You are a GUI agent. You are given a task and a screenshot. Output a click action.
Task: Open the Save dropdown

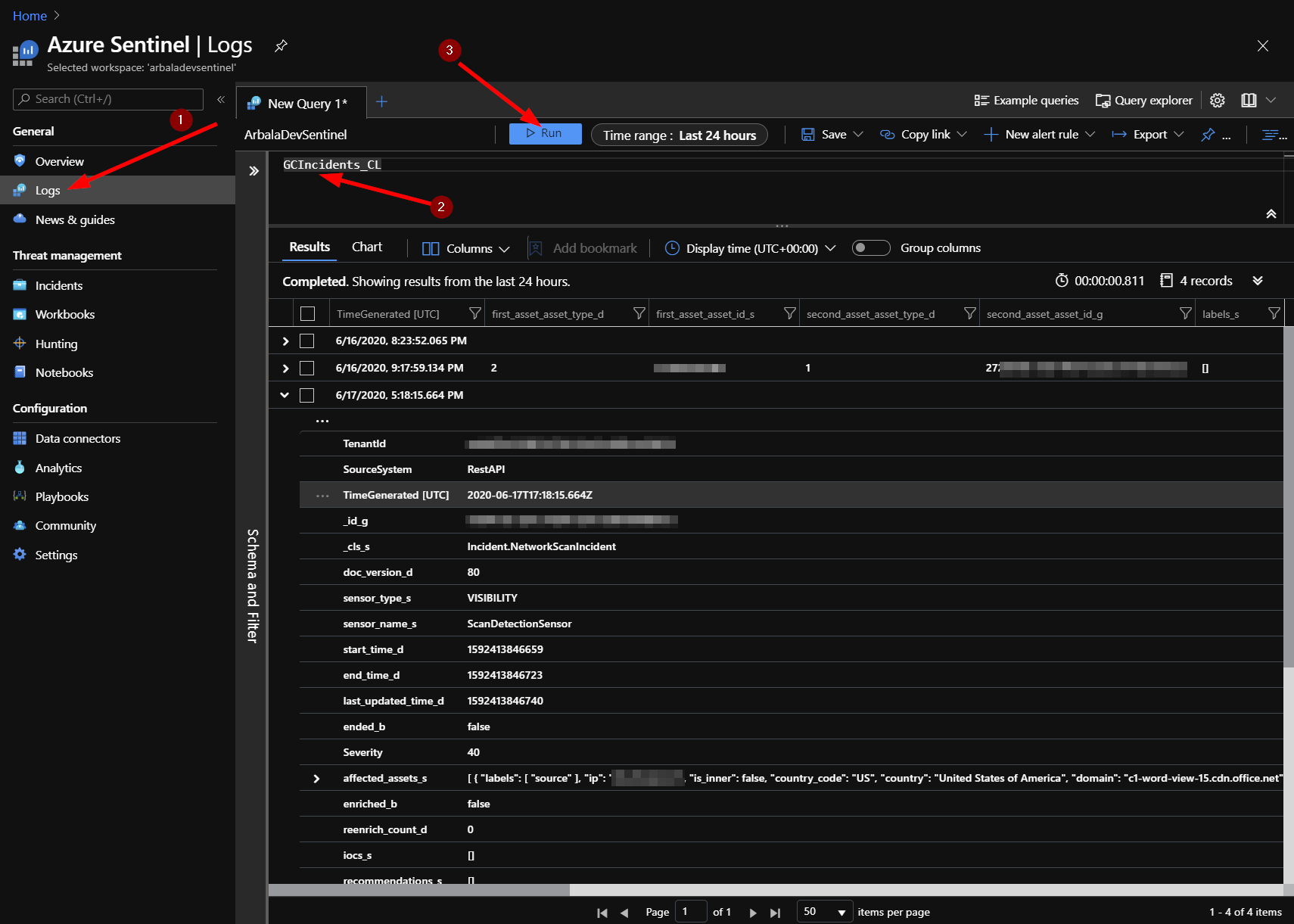click(x=832, y=135)
